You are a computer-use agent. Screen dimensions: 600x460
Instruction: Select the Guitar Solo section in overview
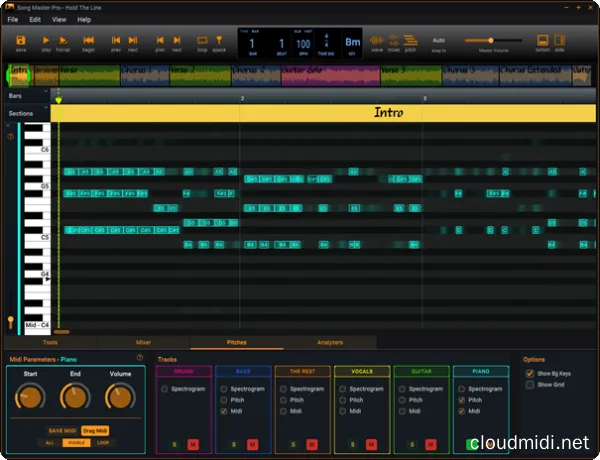coord(331,75)
